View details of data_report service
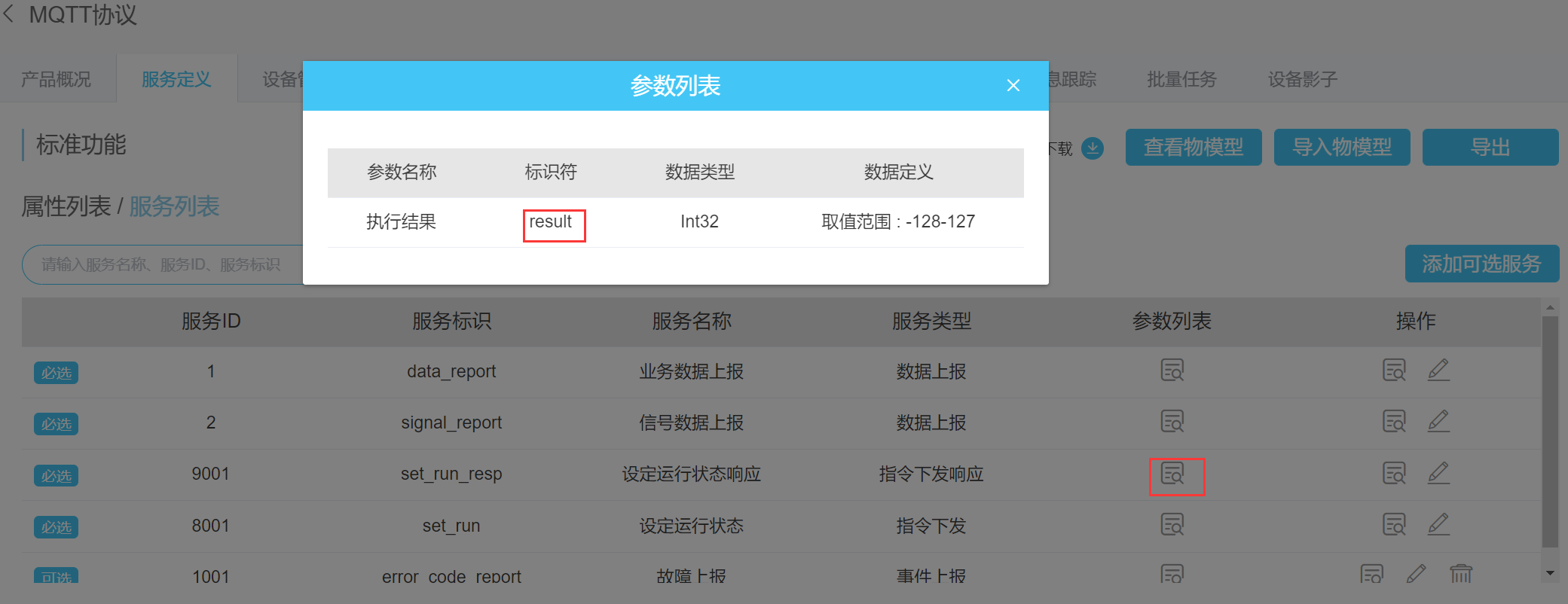This screenshot has height=604, width=1568. [1394, 371]
